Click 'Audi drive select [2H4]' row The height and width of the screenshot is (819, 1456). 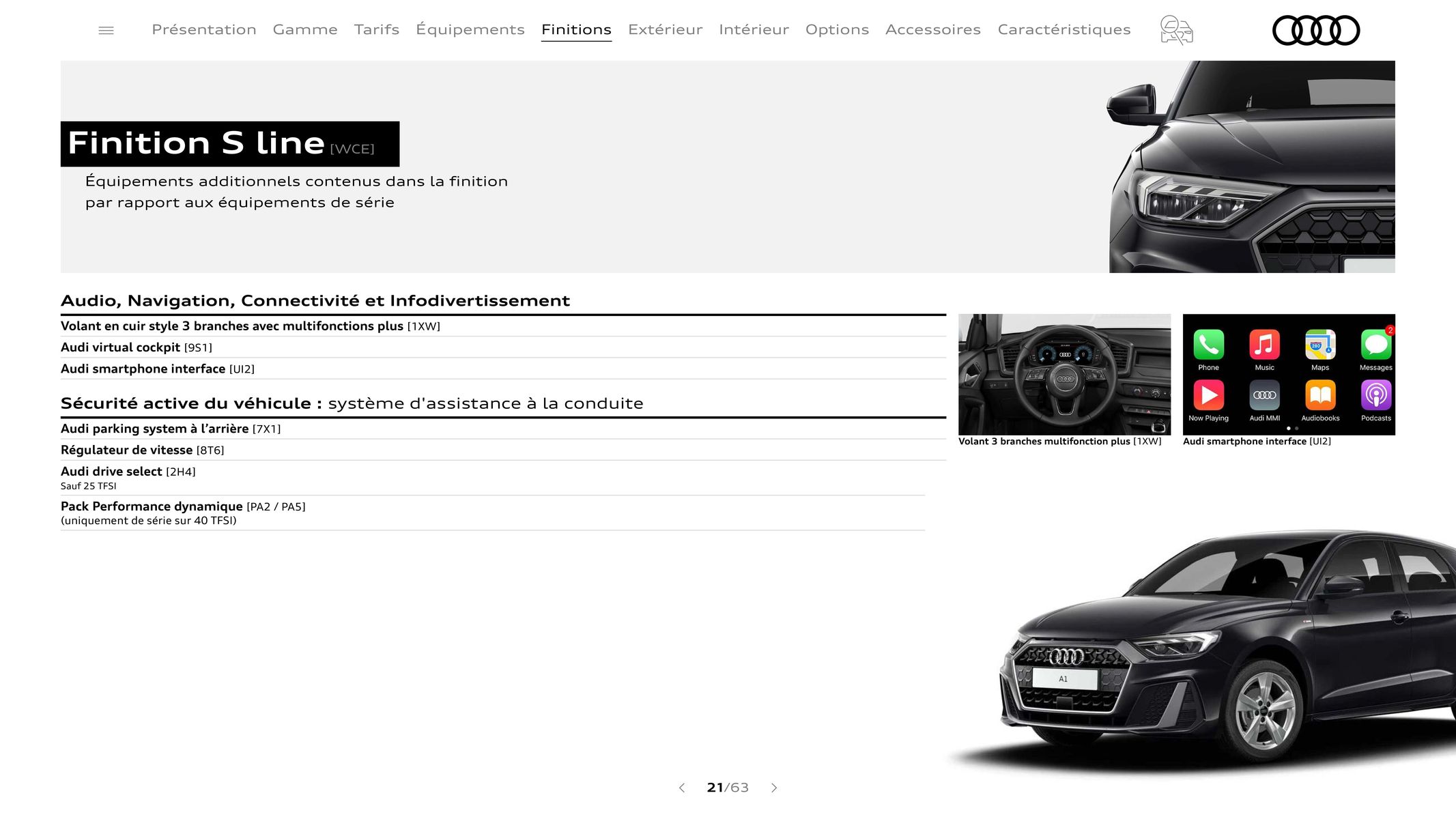pyautogui.click(x=493, y=478)
